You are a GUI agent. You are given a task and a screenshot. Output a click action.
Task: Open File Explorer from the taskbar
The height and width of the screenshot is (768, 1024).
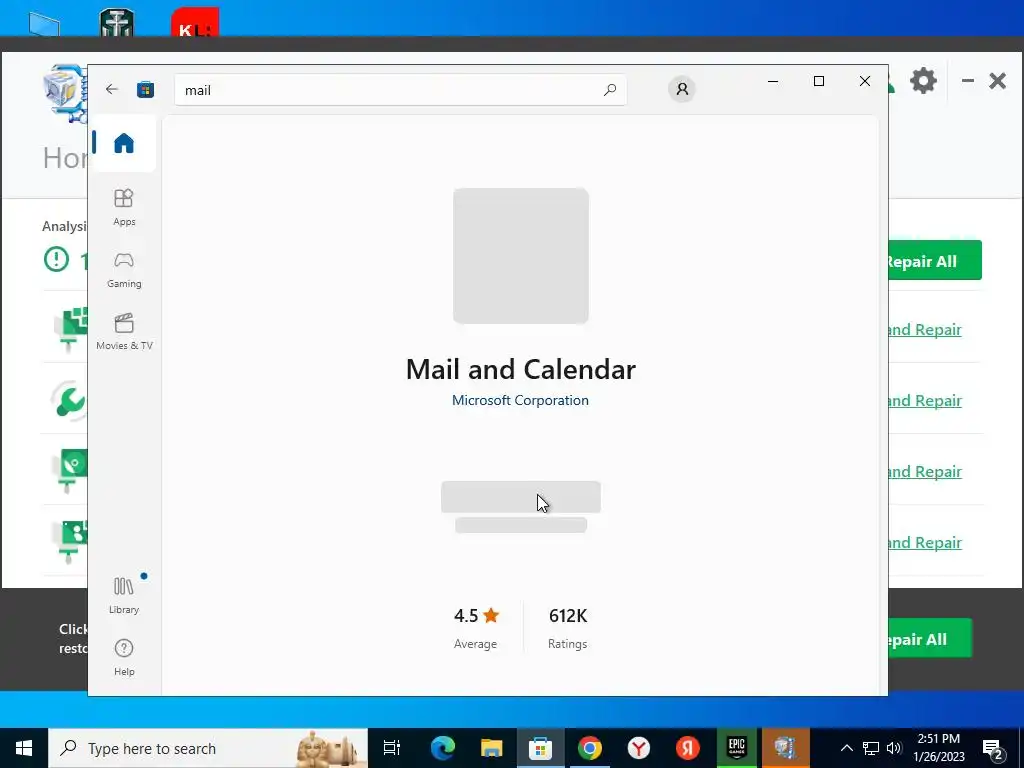[491, 748]
